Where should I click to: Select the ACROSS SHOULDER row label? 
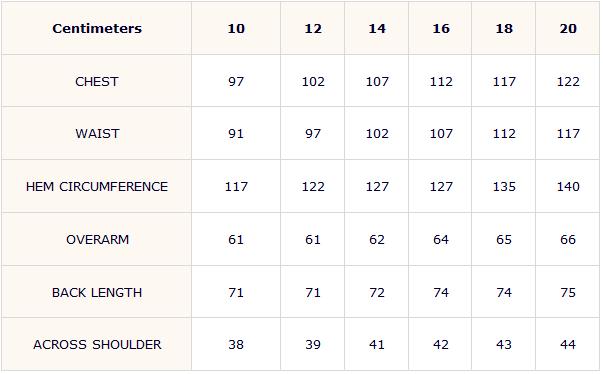point(97,344)
